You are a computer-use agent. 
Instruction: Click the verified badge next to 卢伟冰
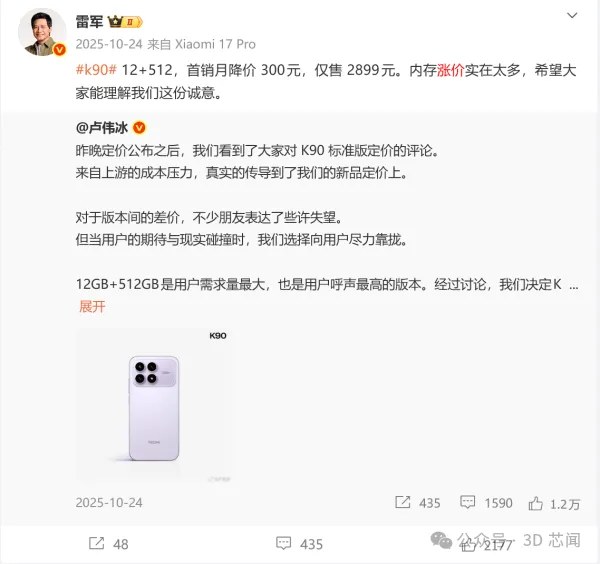139,128
